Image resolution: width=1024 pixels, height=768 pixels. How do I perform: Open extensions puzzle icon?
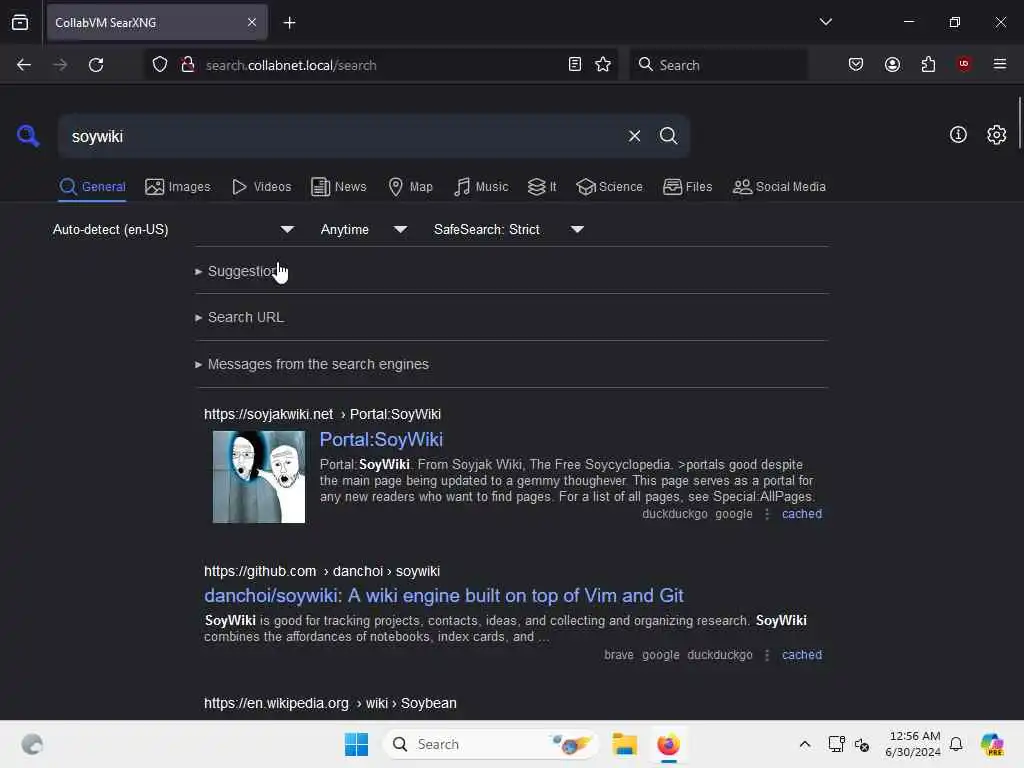[x=928, y=64]
